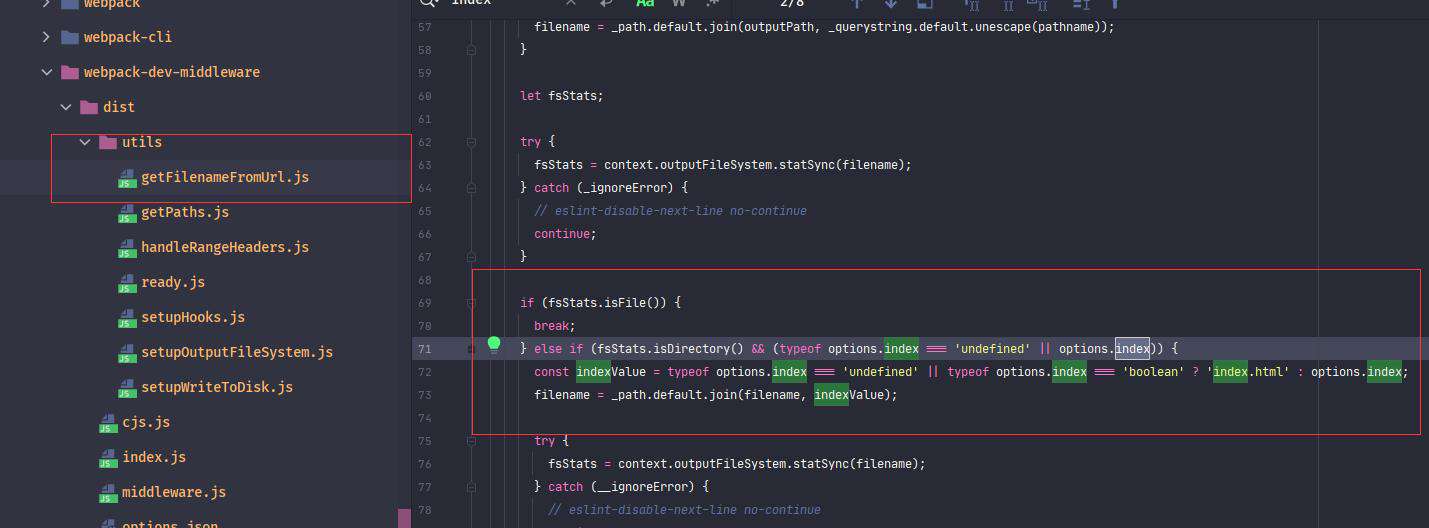
Task: Click the JS file icon of getPaths.js
Action: [x=127, y=213]
